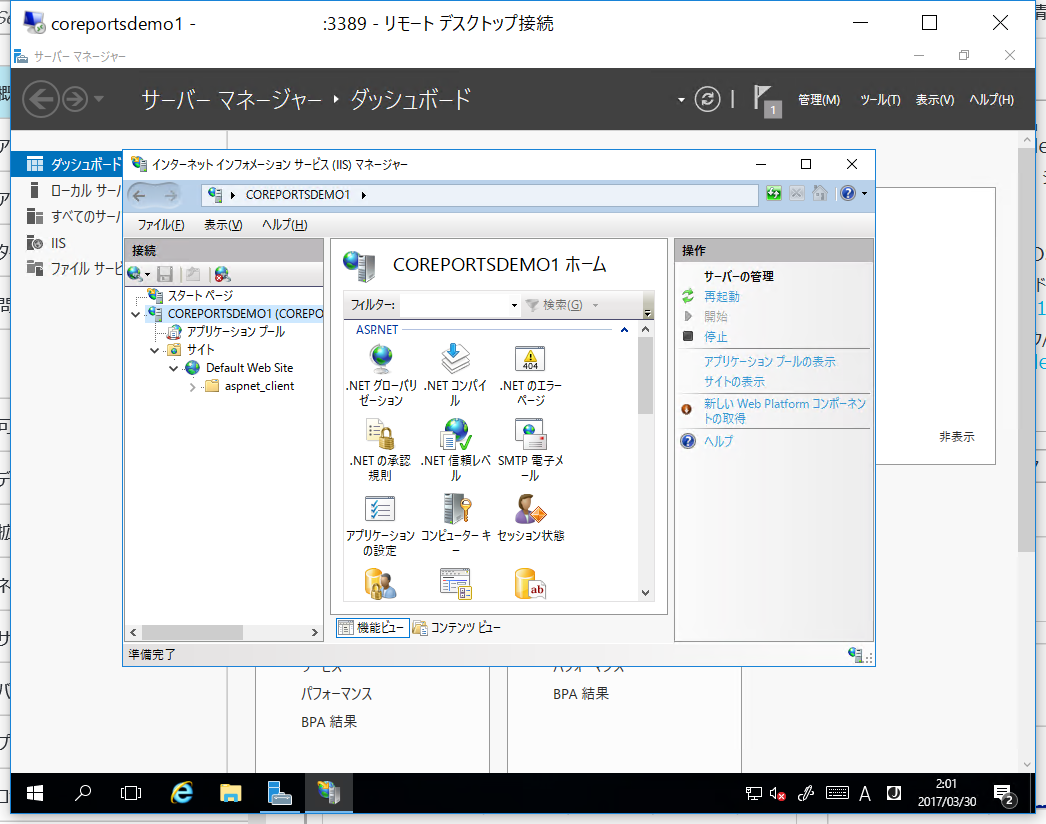Switch to the 機能ビュー tab
1046x824 pixels.
373,628
